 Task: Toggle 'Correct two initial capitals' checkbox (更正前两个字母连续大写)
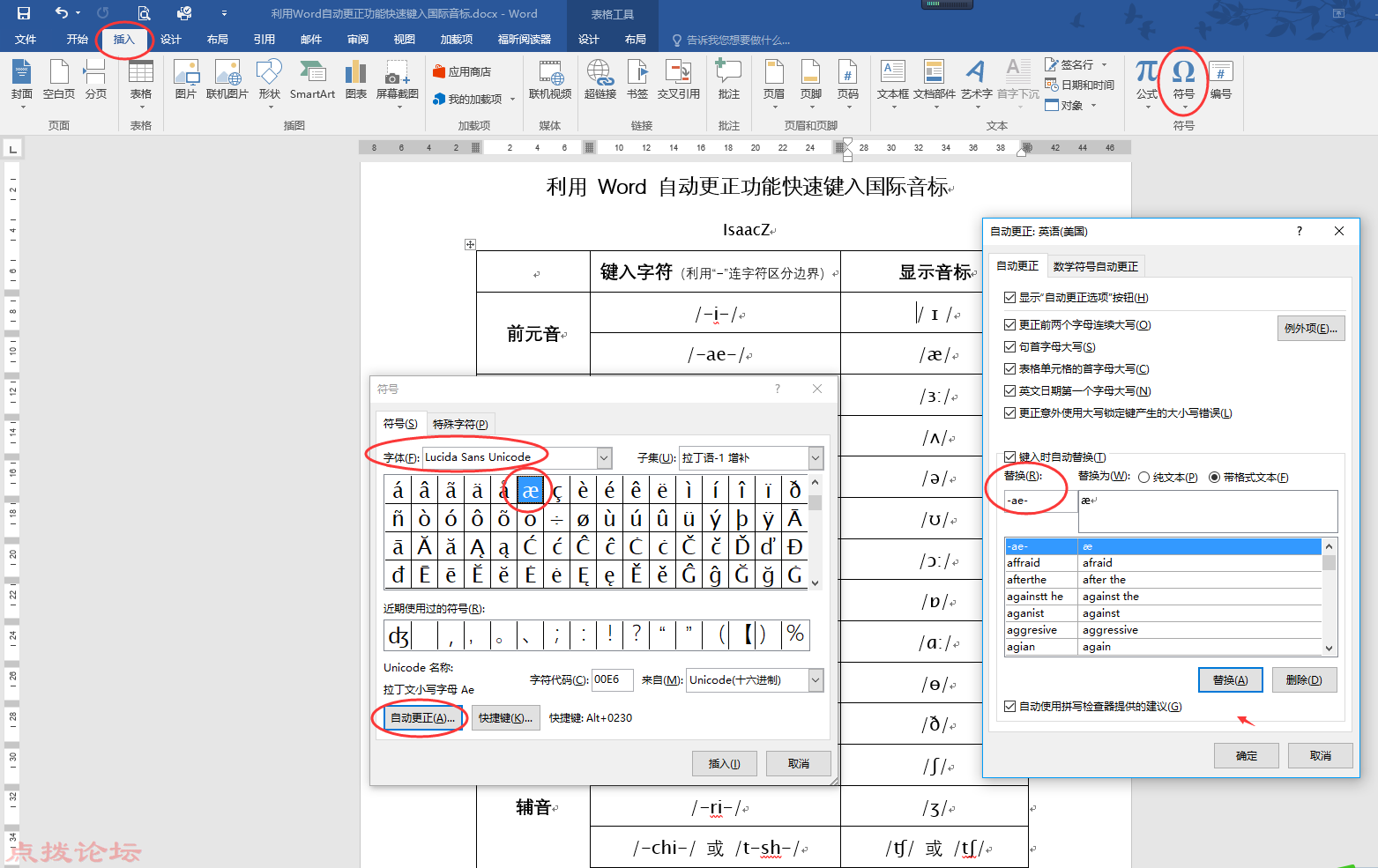1010,325
